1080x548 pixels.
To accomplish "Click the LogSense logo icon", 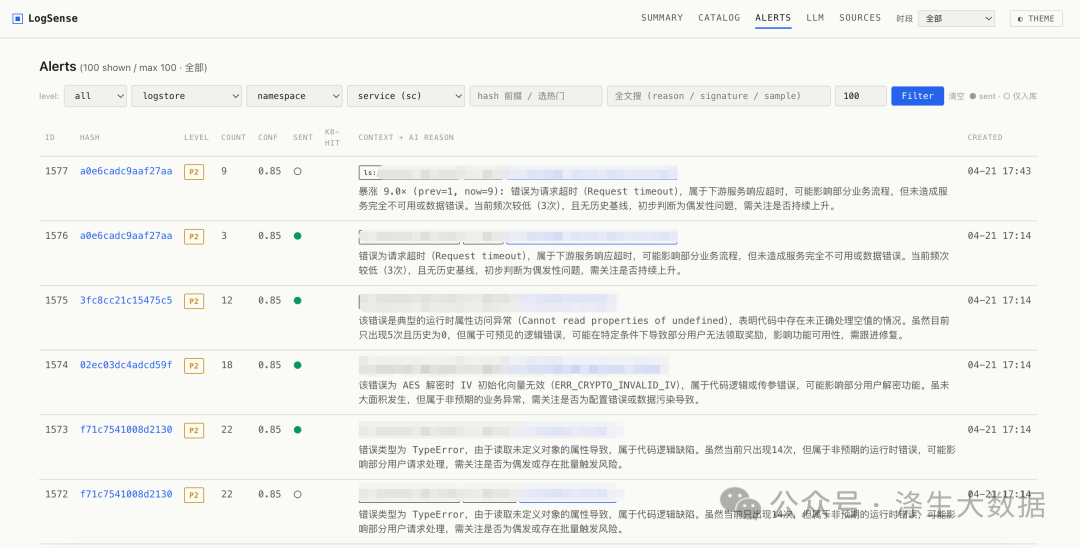I will (18, 19).
